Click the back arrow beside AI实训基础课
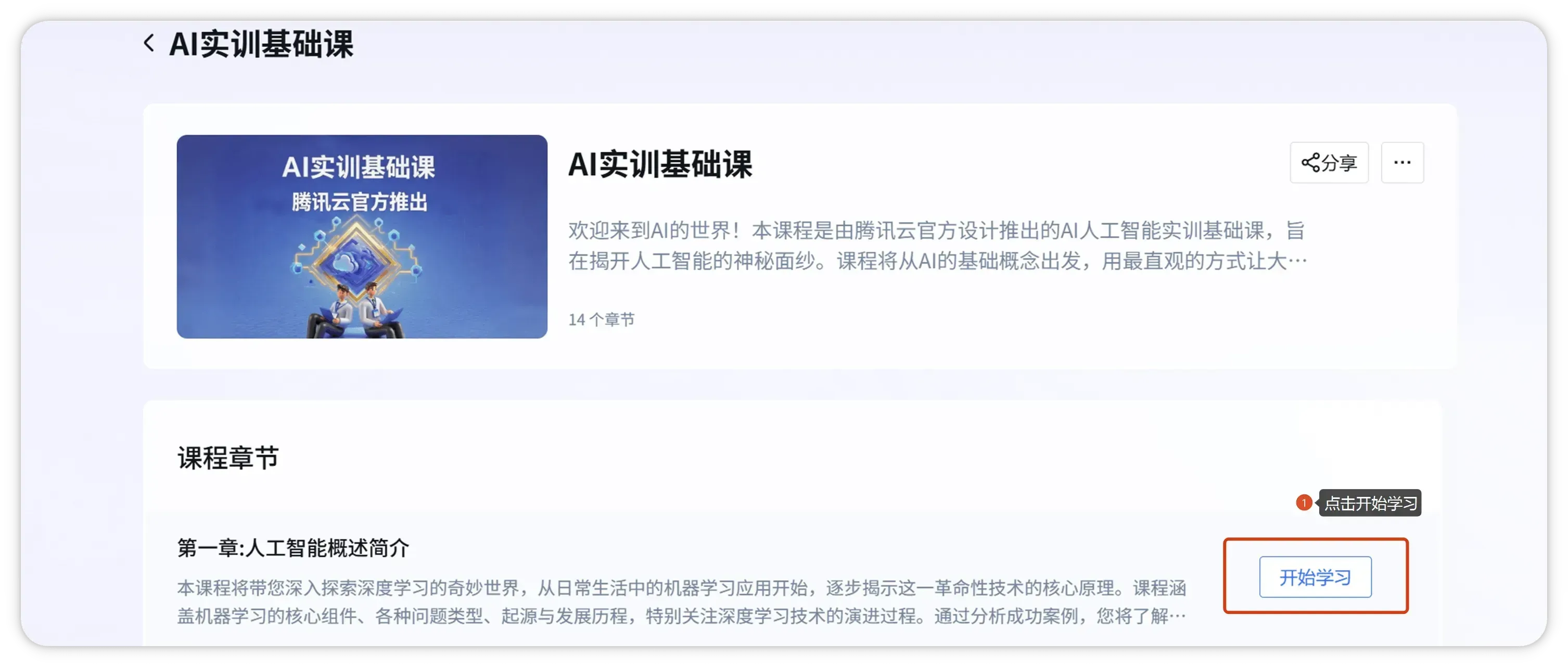Image resolution: width=1568 pixels, height=667 pixels. tap(148, 43)
